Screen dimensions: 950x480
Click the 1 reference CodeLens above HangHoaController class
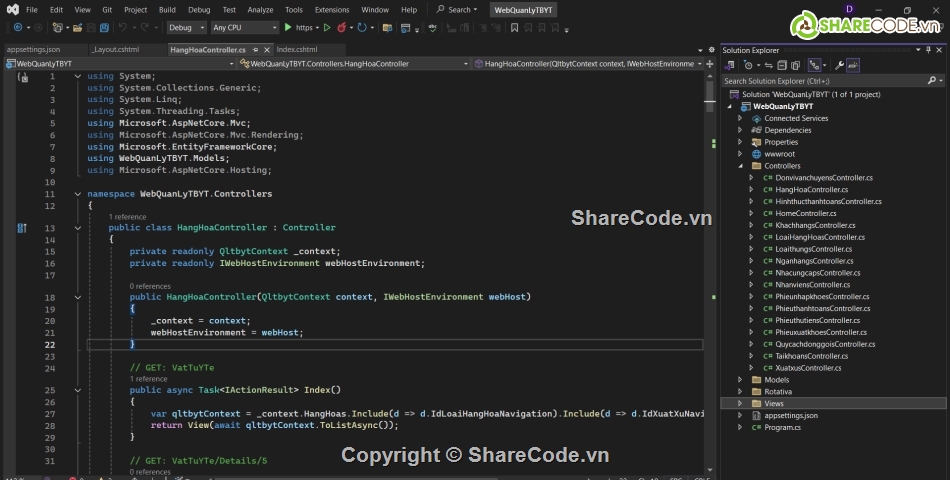(127, 216)
